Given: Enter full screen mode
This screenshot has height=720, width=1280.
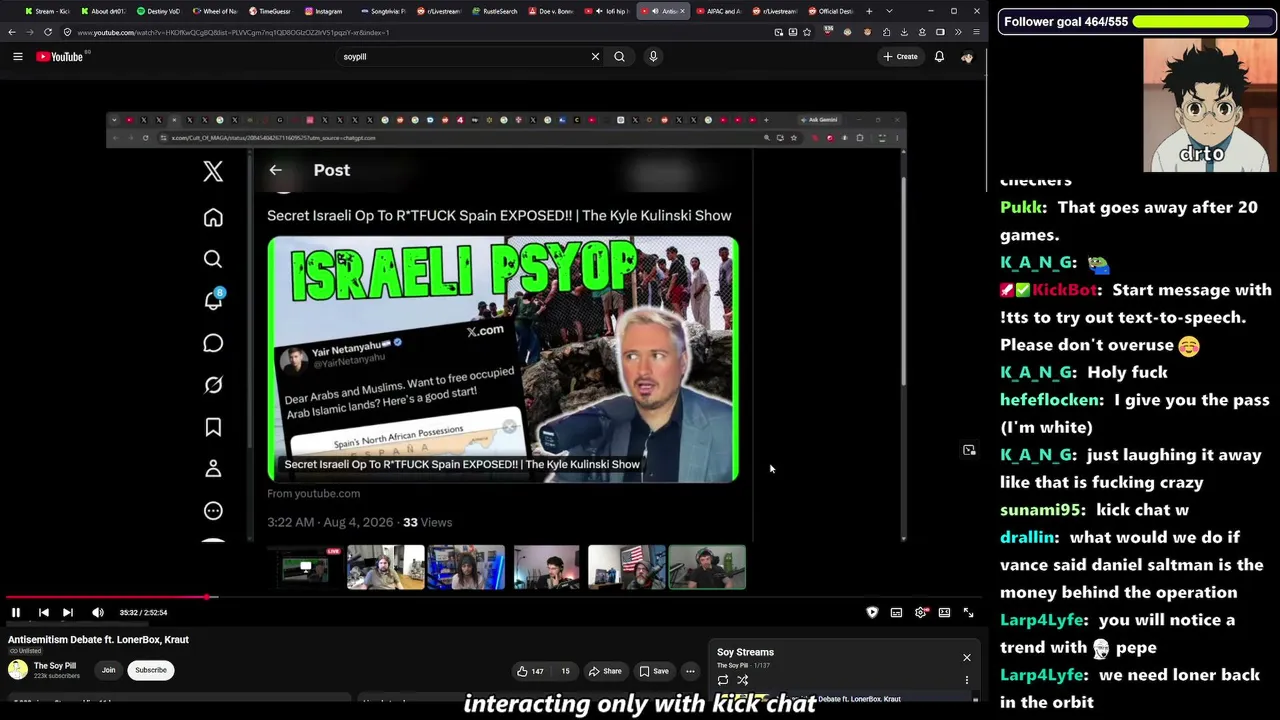Looking at the screenshot, I should click(x=968, y=612).
